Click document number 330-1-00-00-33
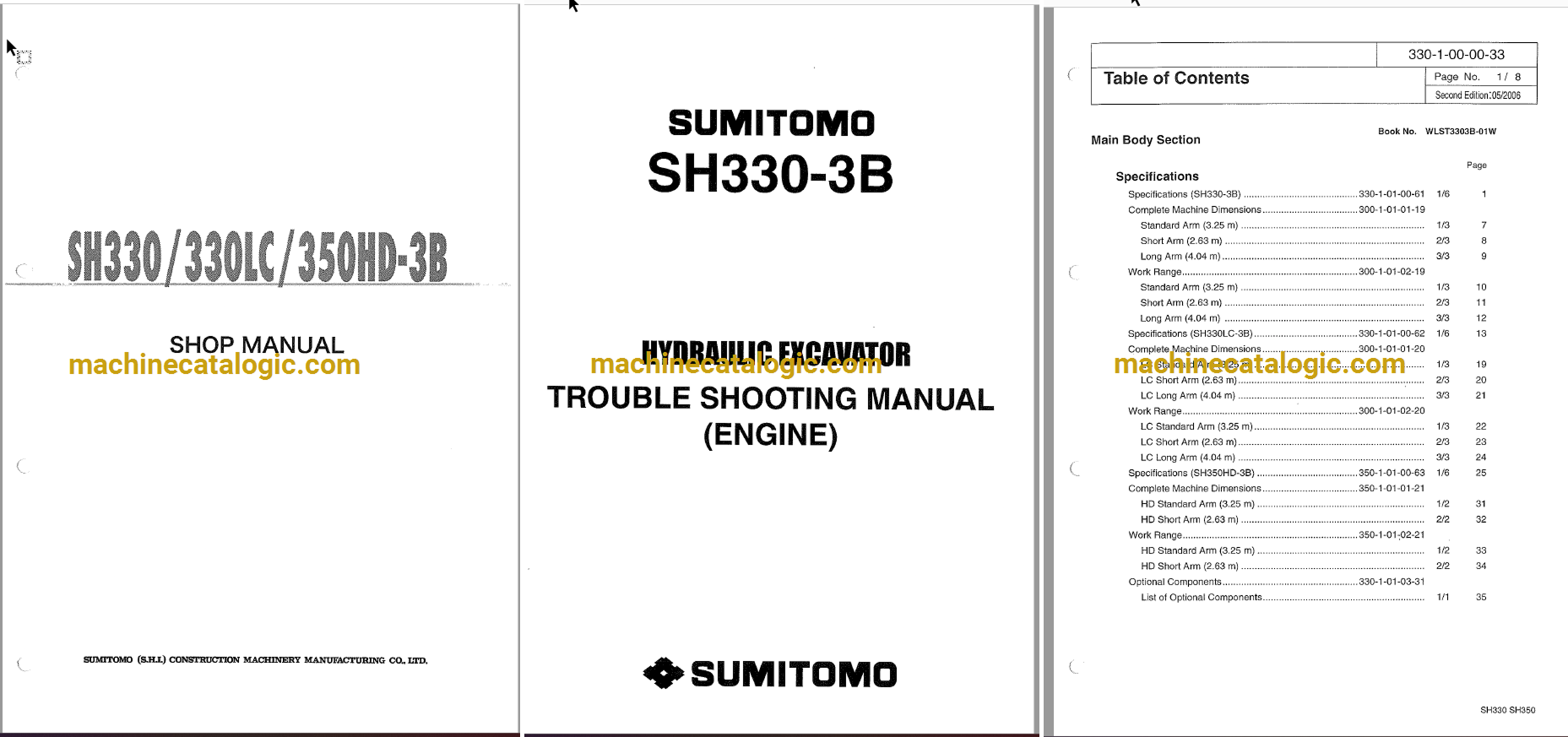 pyautogui.click(x=1457, y=55)
